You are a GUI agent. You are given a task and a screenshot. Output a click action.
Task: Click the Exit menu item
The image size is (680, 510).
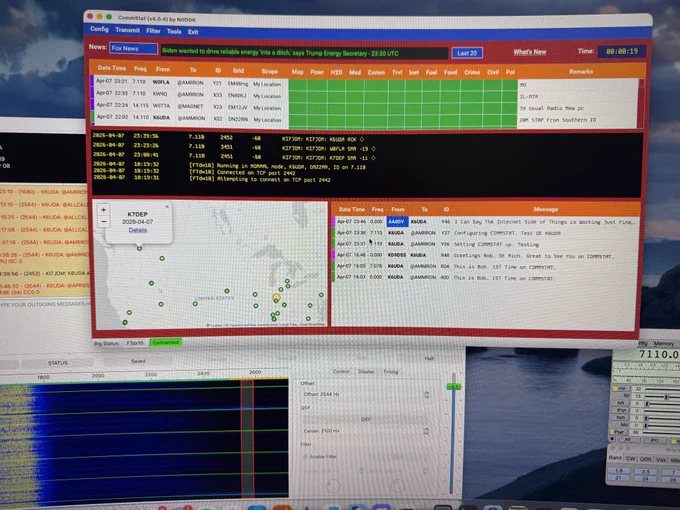(193, 32)
